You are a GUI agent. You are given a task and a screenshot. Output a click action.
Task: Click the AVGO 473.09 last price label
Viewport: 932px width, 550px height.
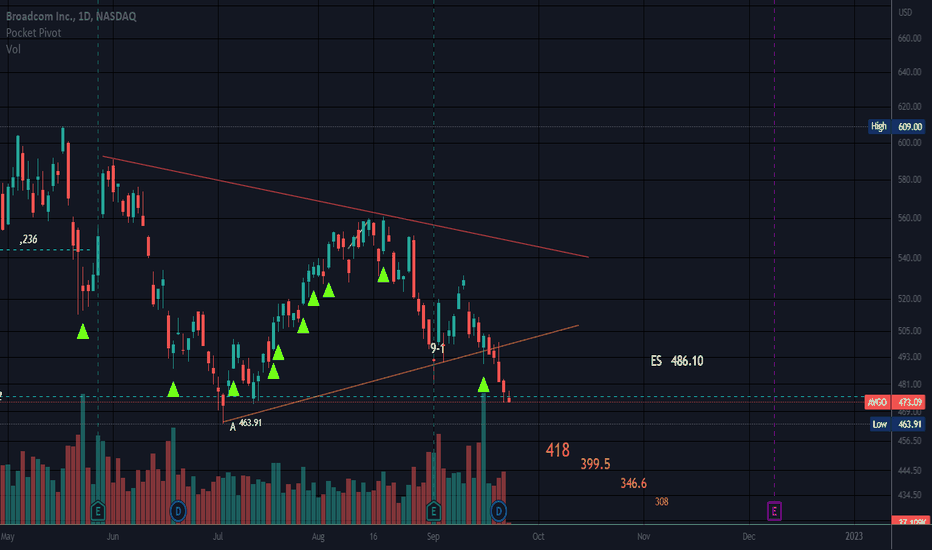click(895, 403)
